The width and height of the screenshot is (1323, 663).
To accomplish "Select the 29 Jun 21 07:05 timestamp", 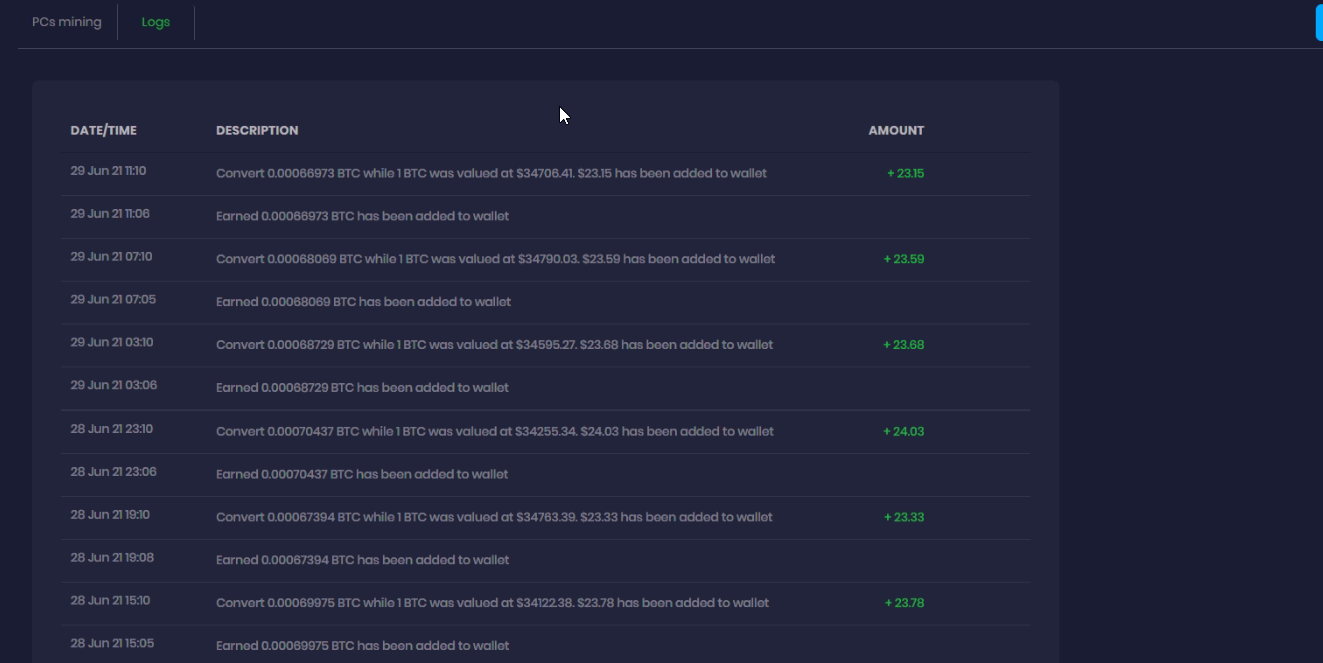I will click(x=112, y=300).
